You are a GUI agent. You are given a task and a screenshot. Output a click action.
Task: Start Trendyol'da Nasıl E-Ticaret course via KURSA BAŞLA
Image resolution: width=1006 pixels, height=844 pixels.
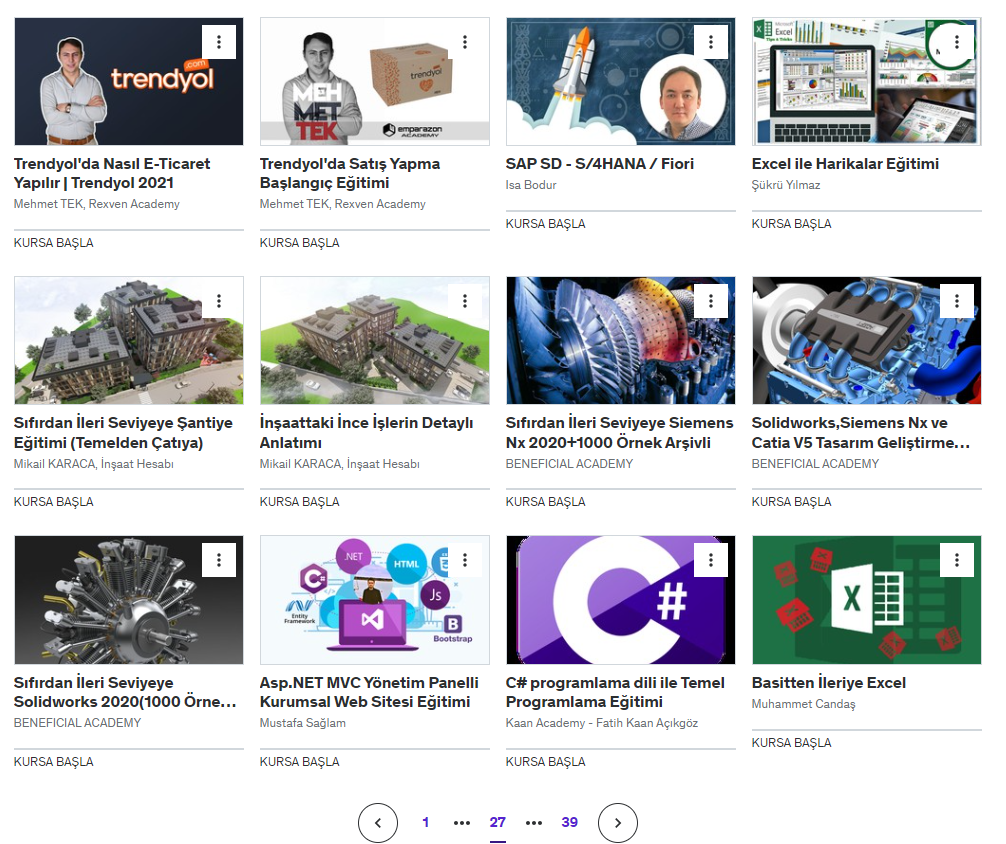[x=54, y=243]
